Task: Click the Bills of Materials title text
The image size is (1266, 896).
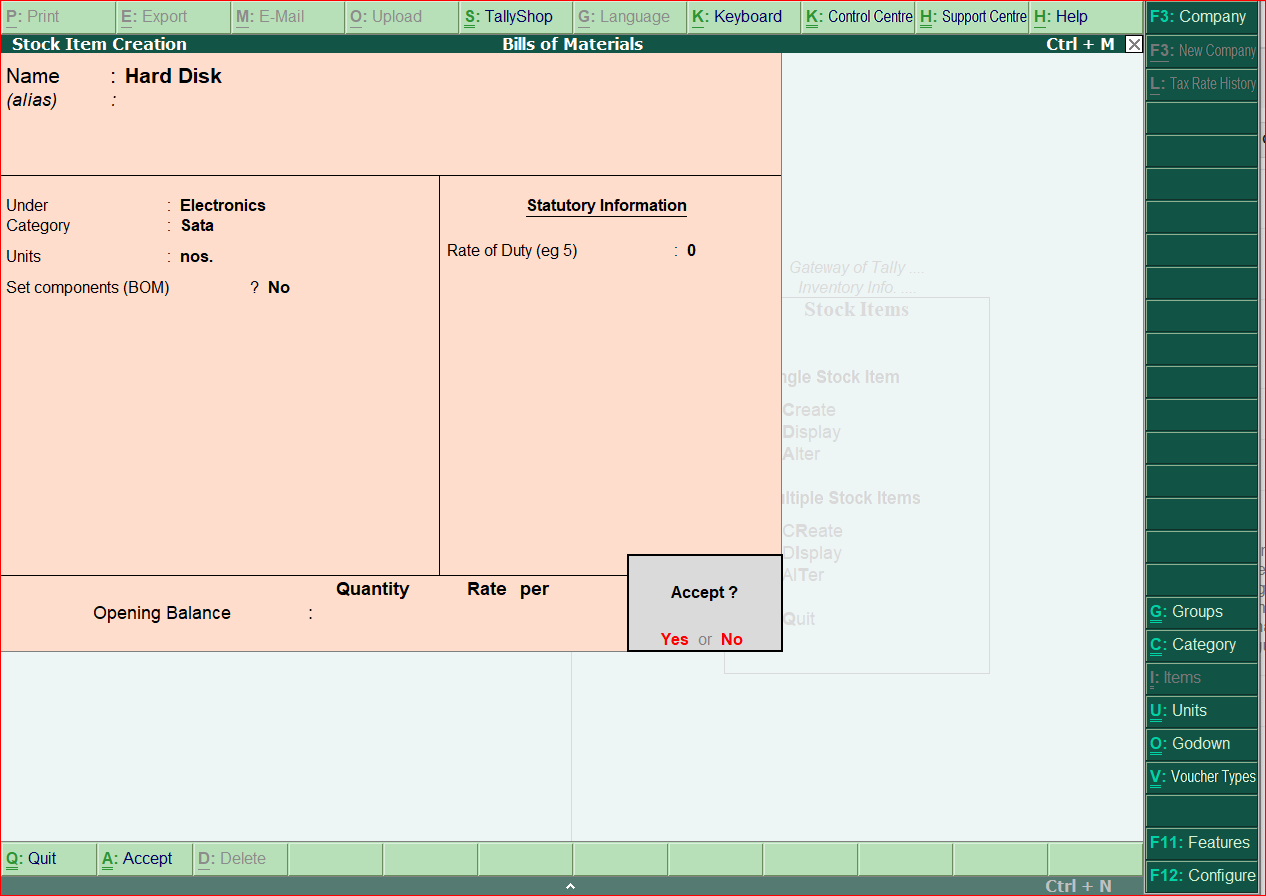Action: click(x=573, y=44)
